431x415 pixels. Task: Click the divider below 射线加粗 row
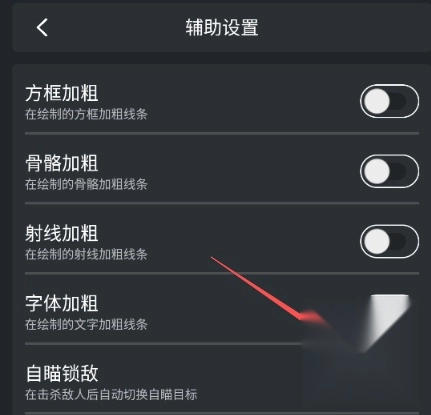tap(222, 273)
